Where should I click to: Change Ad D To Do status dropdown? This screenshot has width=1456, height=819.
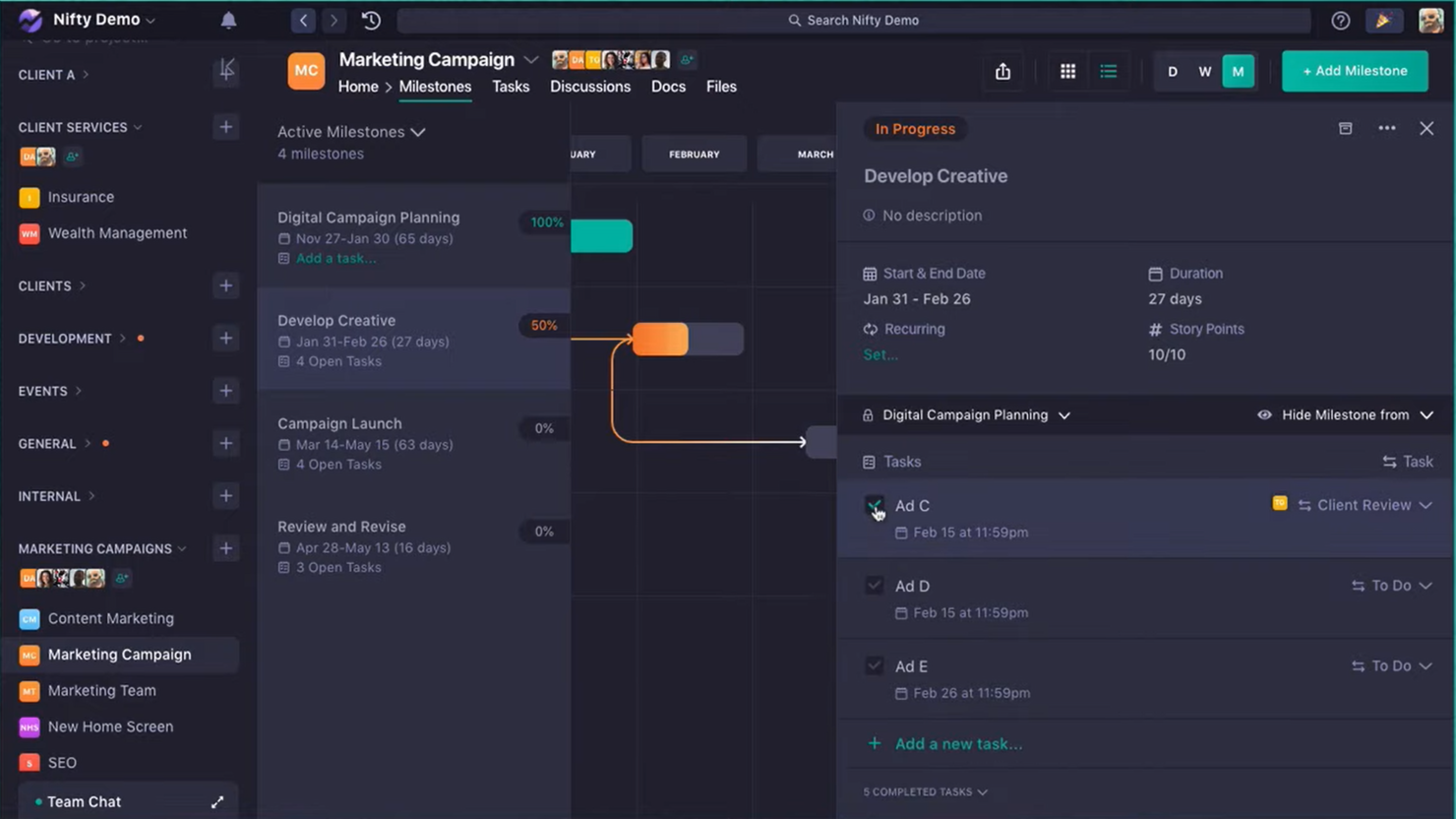pyautogui.click(x=1392, y=586)
